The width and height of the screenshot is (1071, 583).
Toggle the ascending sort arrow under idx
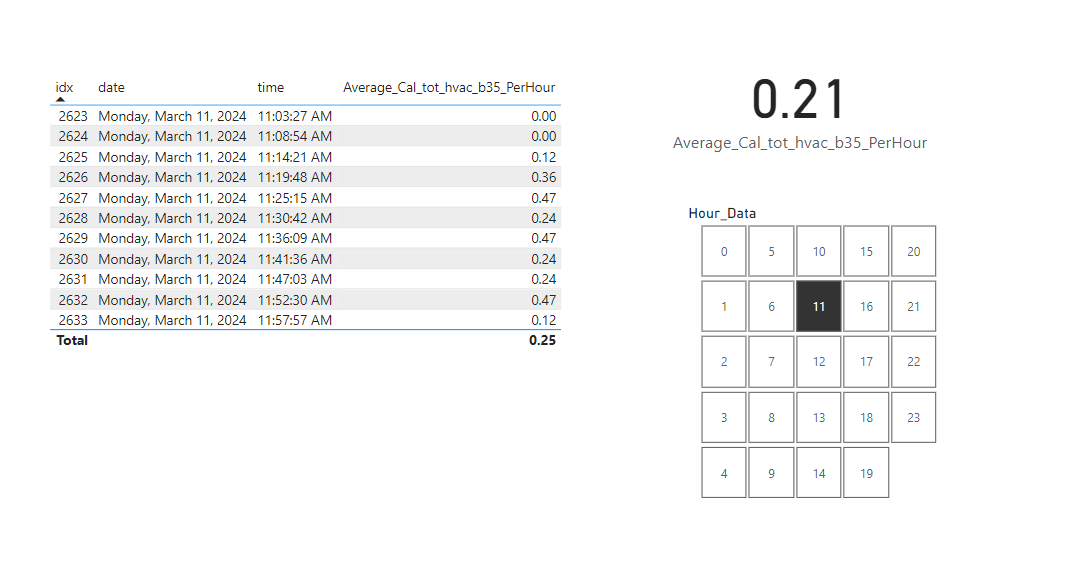[x=60, y=100]
